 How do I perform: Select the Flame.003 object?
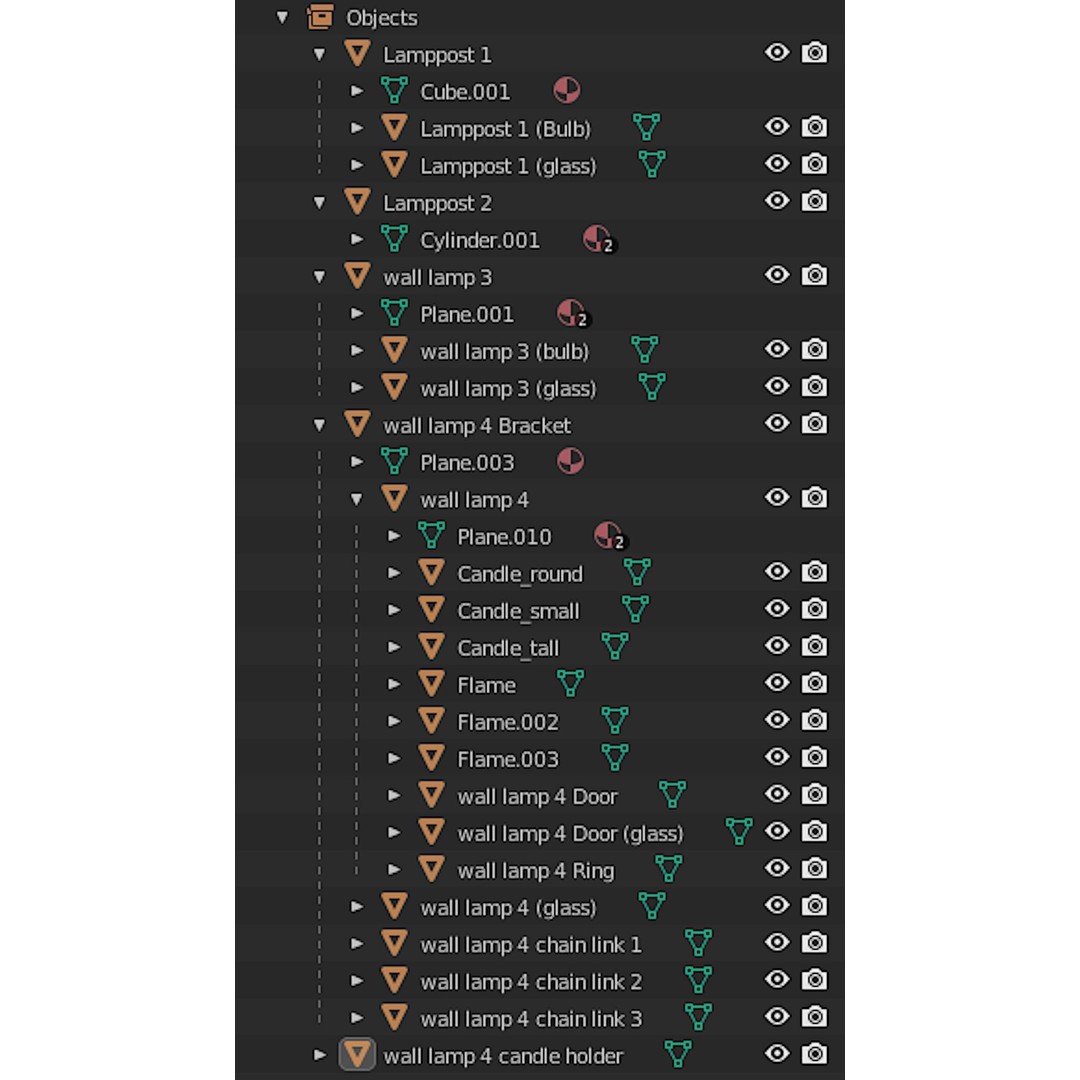508,759
